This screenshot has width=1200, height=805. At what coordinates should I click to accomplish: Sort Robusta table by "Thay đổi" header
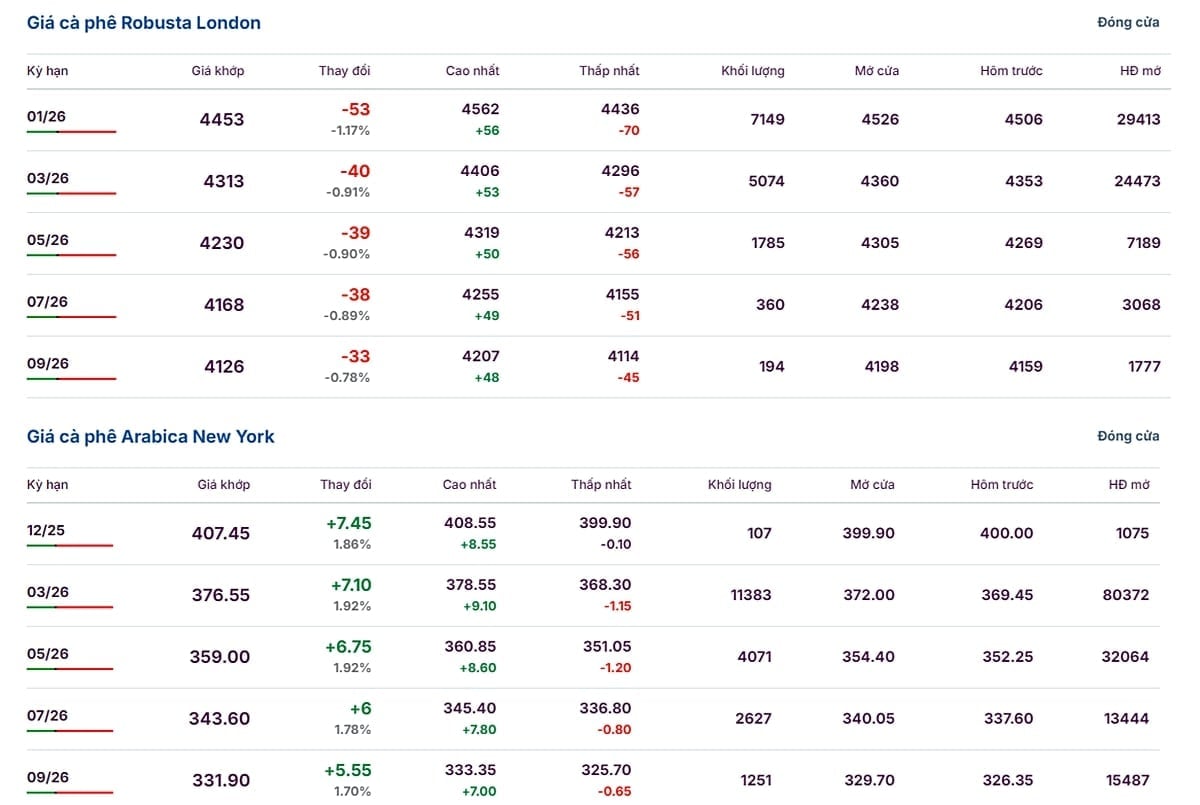[345, 71]
